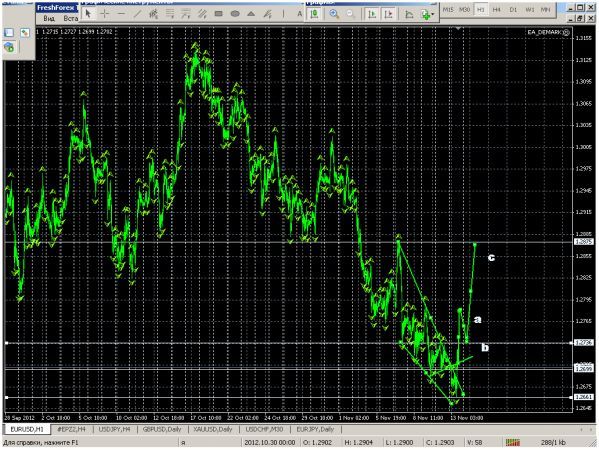The height and width of the screenshot is (450, 599).
Task: Open the XAUUSD,Daily chart tab
Action: click(x=213, y=429)
